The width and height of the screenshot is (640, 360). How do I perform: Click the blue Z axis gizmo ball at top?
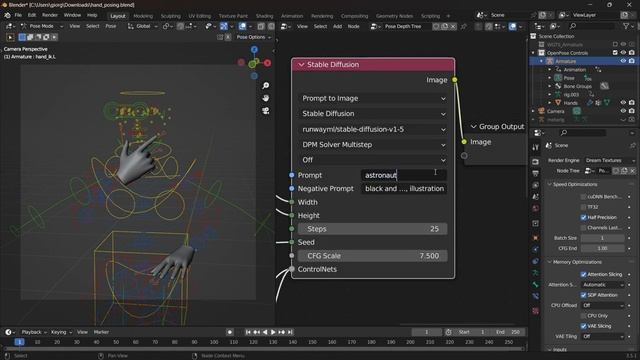(254, 50)
